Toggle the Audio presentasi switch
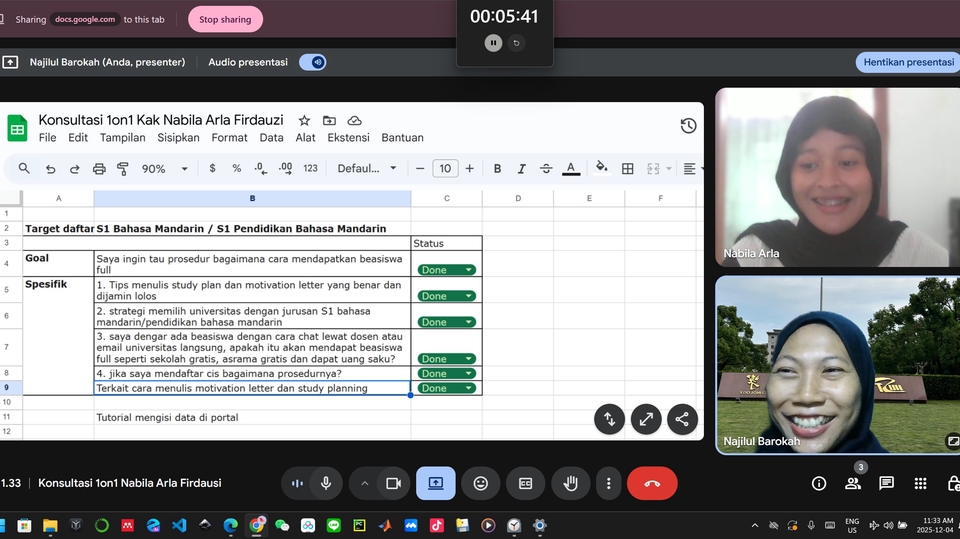The height and width of the screenshot is (539, 960). (313, 62)
